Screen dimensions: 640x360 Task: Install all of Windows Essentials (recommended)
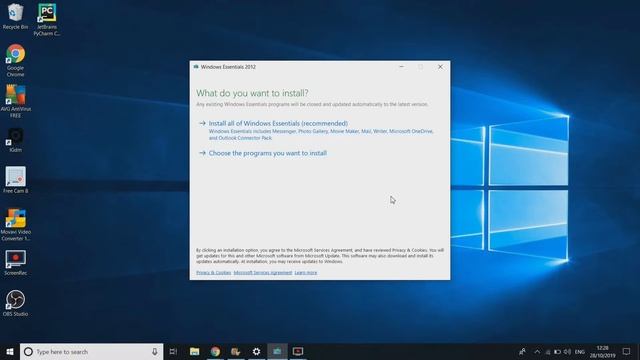[x=278, y=123]
